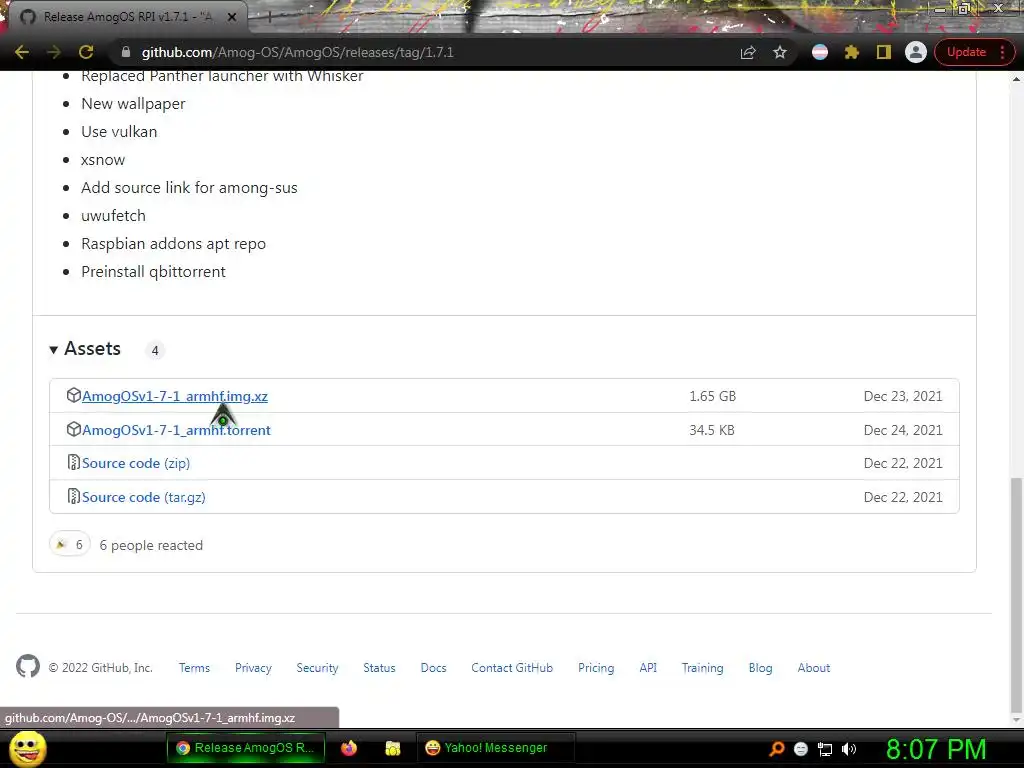Click the zip file icon for Source code (zip)
The width and height of the screenshot is (1024, 768).
point(74,462)
